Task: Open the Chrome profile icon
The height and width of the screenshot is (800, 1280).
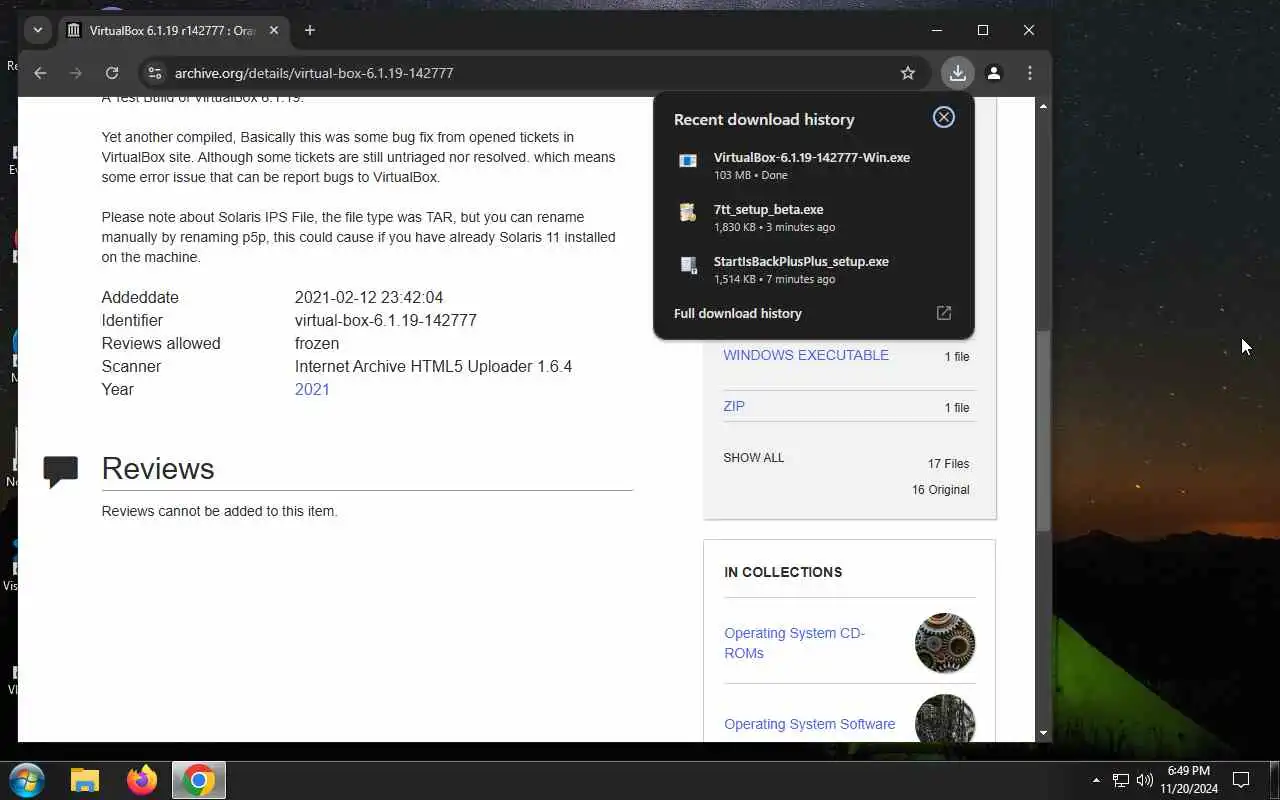Action: point(994,73)
